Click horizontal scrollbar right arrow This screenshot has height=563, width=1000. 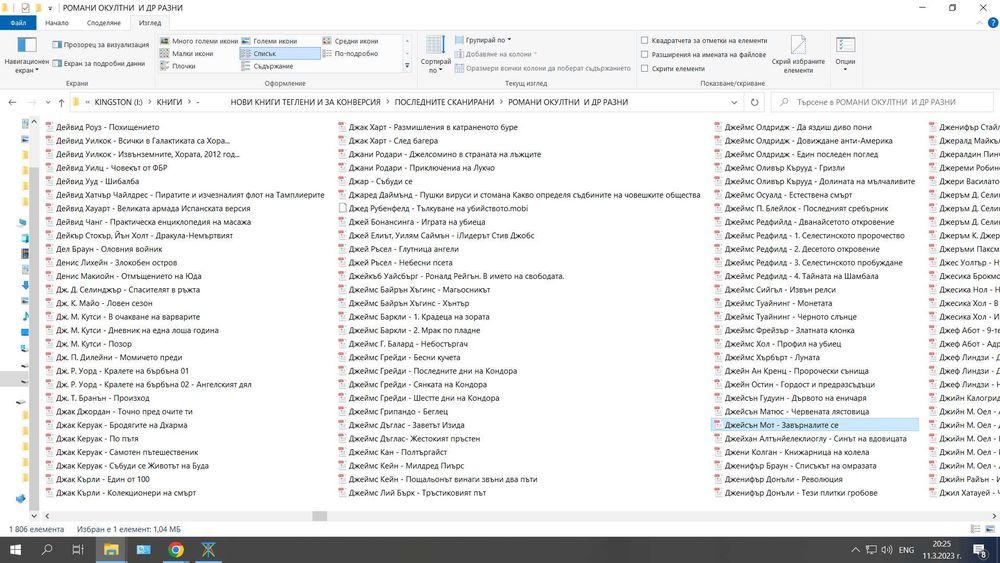(x=994, y=516)
